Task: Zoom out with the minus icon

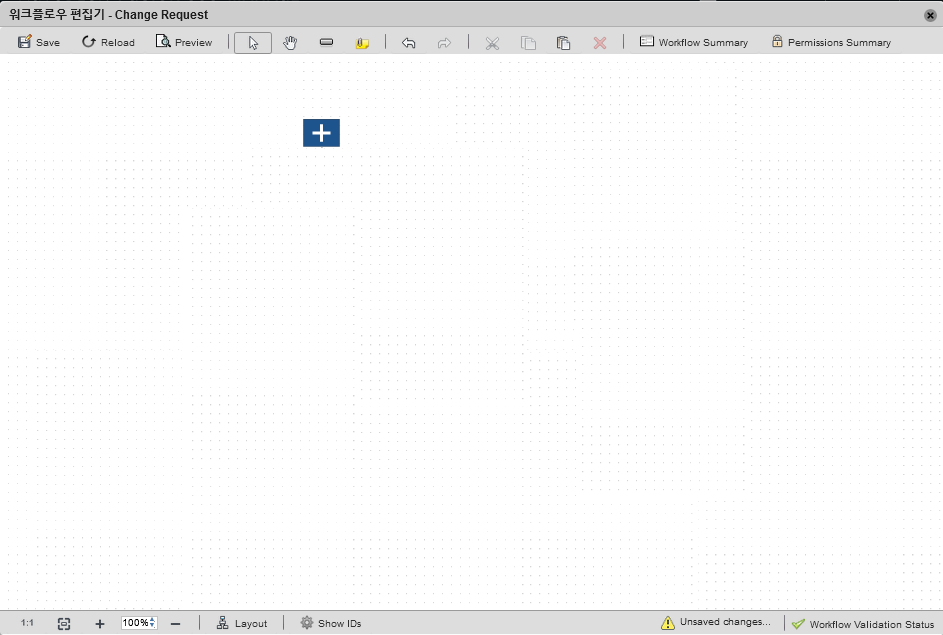Action: (176, 624)
